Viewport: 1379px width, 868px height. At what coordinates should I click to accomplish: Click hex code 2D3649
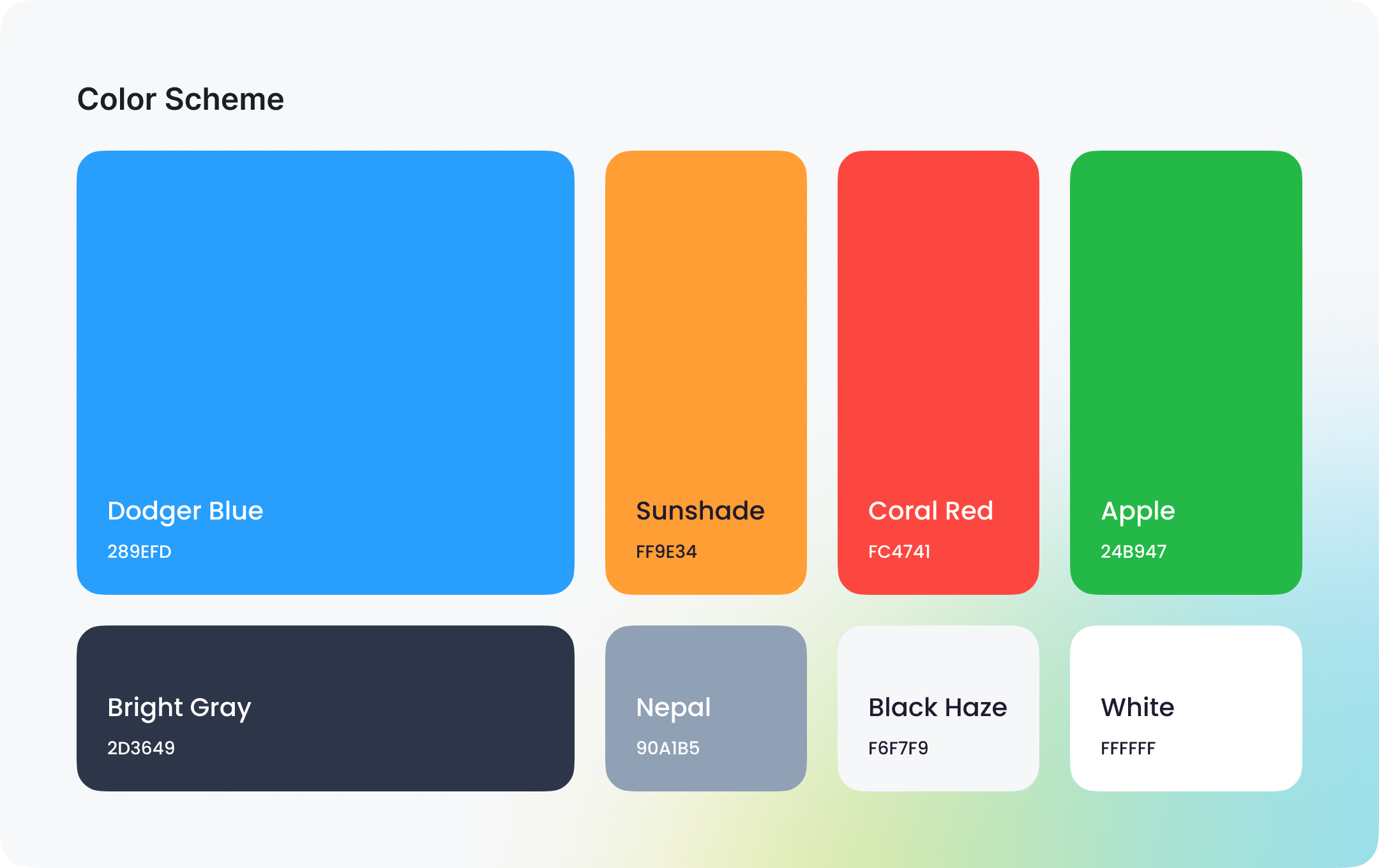click(140, 748)
